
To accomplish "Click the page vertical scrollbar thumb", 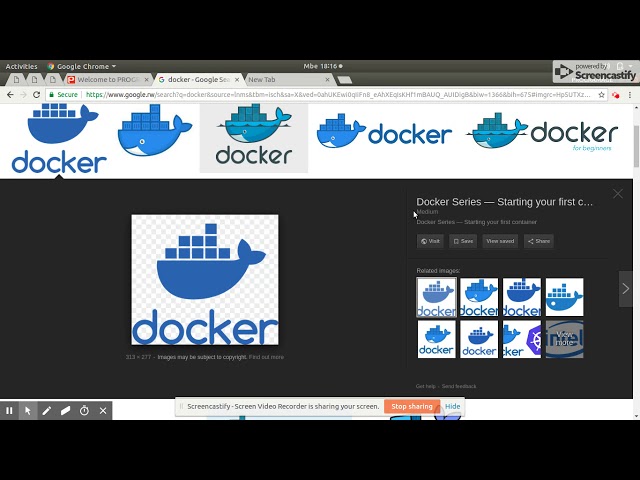I will coord(636,145).
